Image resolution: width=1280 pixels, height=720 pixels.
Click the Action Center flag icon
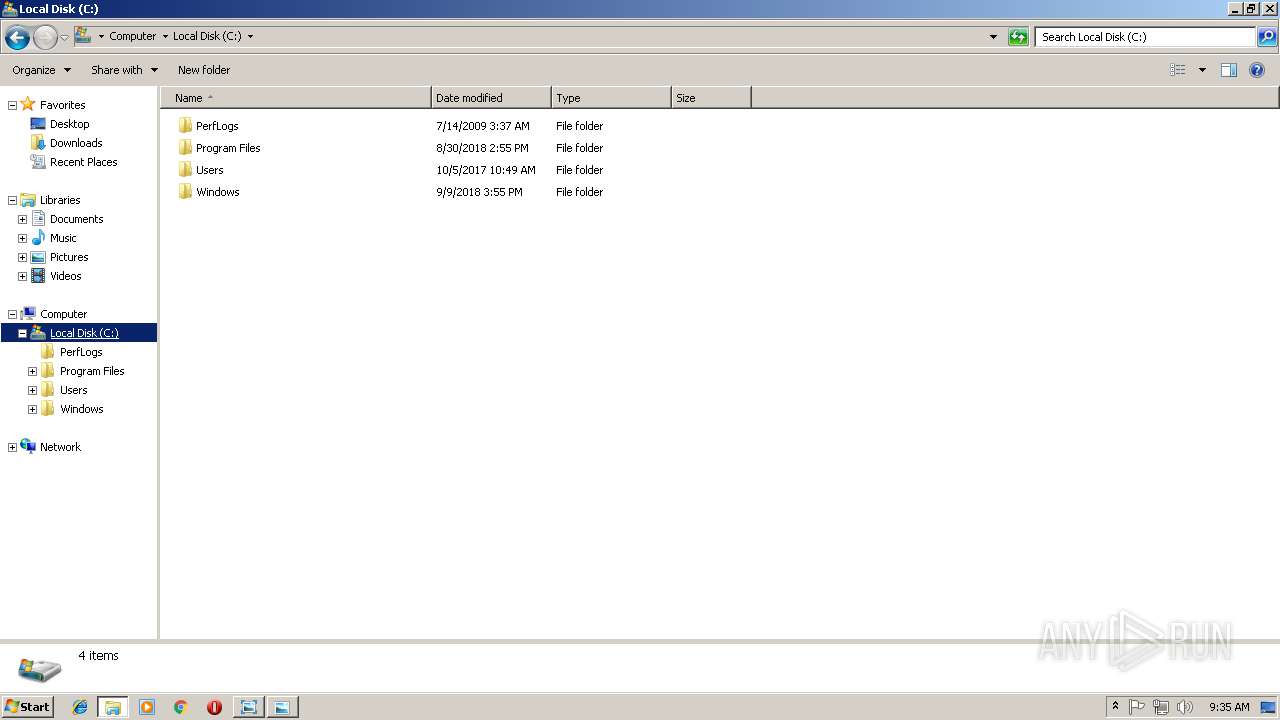tap(1137, 707)
